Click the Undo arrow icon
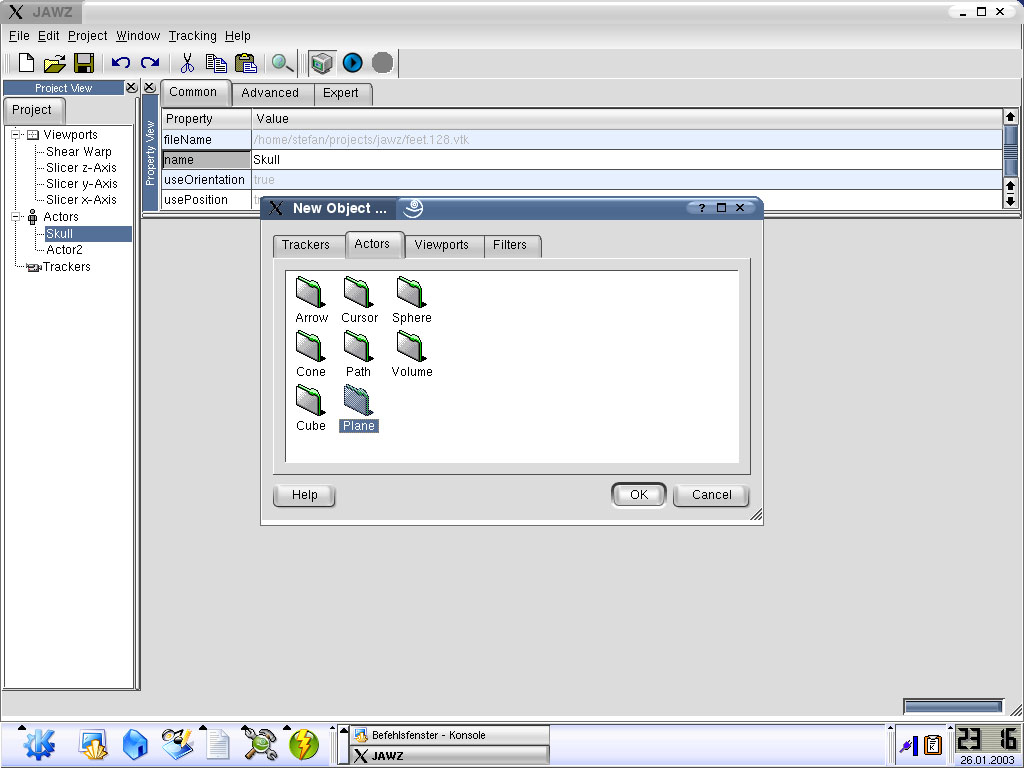This screenshot has width=1024, height=768. point(121,63)
